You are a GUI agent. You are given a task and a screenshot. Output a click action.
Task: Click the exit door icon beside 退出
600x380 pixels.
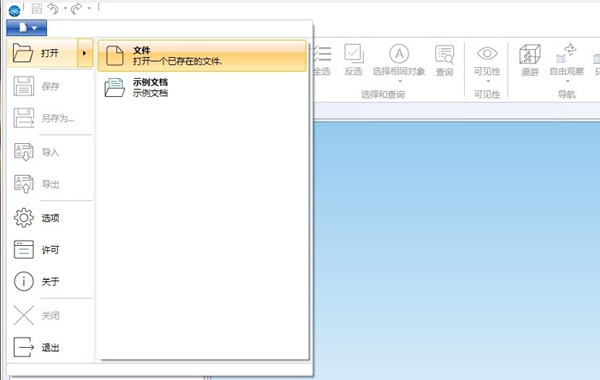tap(24, 347)
